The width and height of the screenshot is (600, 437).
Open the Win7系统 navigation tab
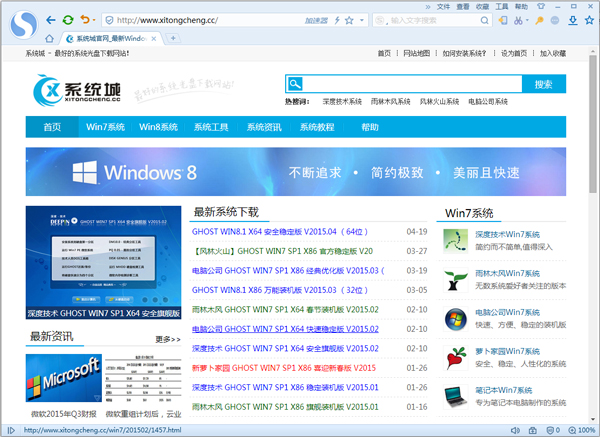point(105,127)
